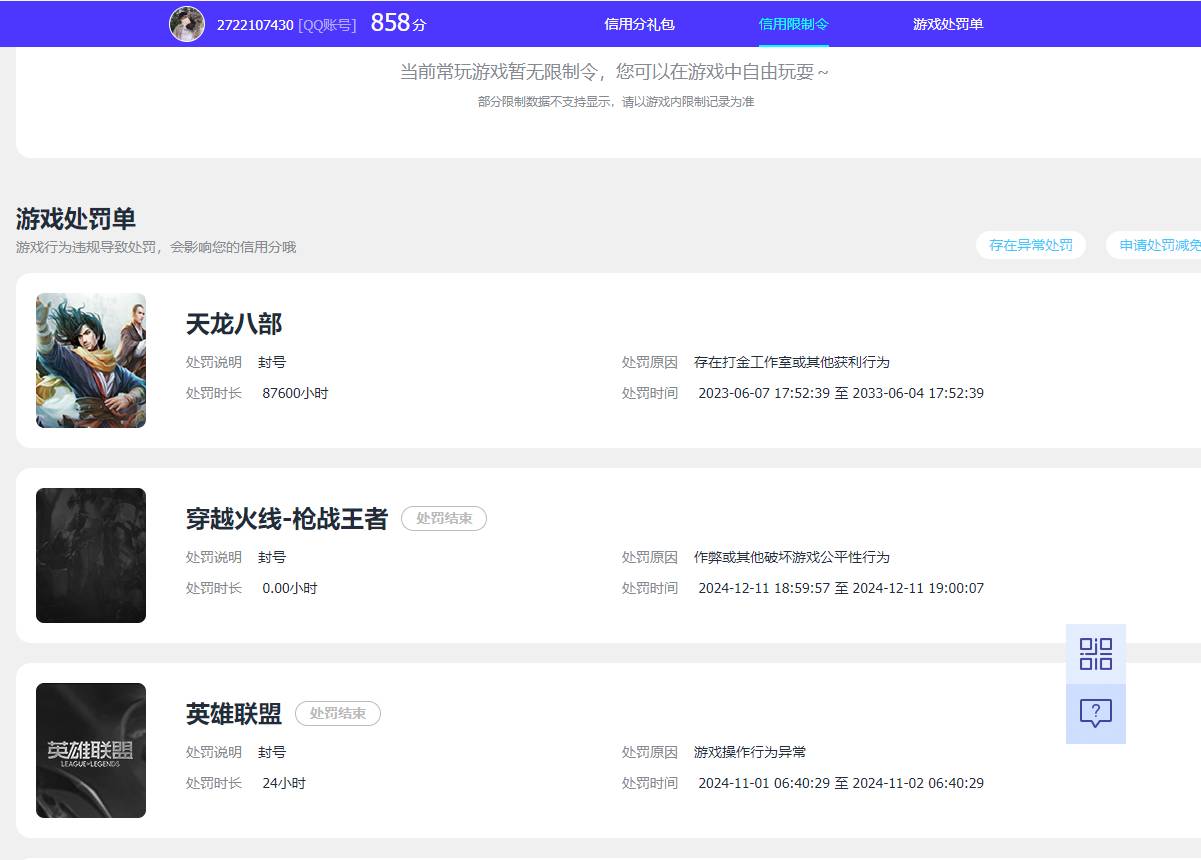Open the QR code sharing icon
The width and height of the screenshot is (1201, 860).
point(1096,653)
